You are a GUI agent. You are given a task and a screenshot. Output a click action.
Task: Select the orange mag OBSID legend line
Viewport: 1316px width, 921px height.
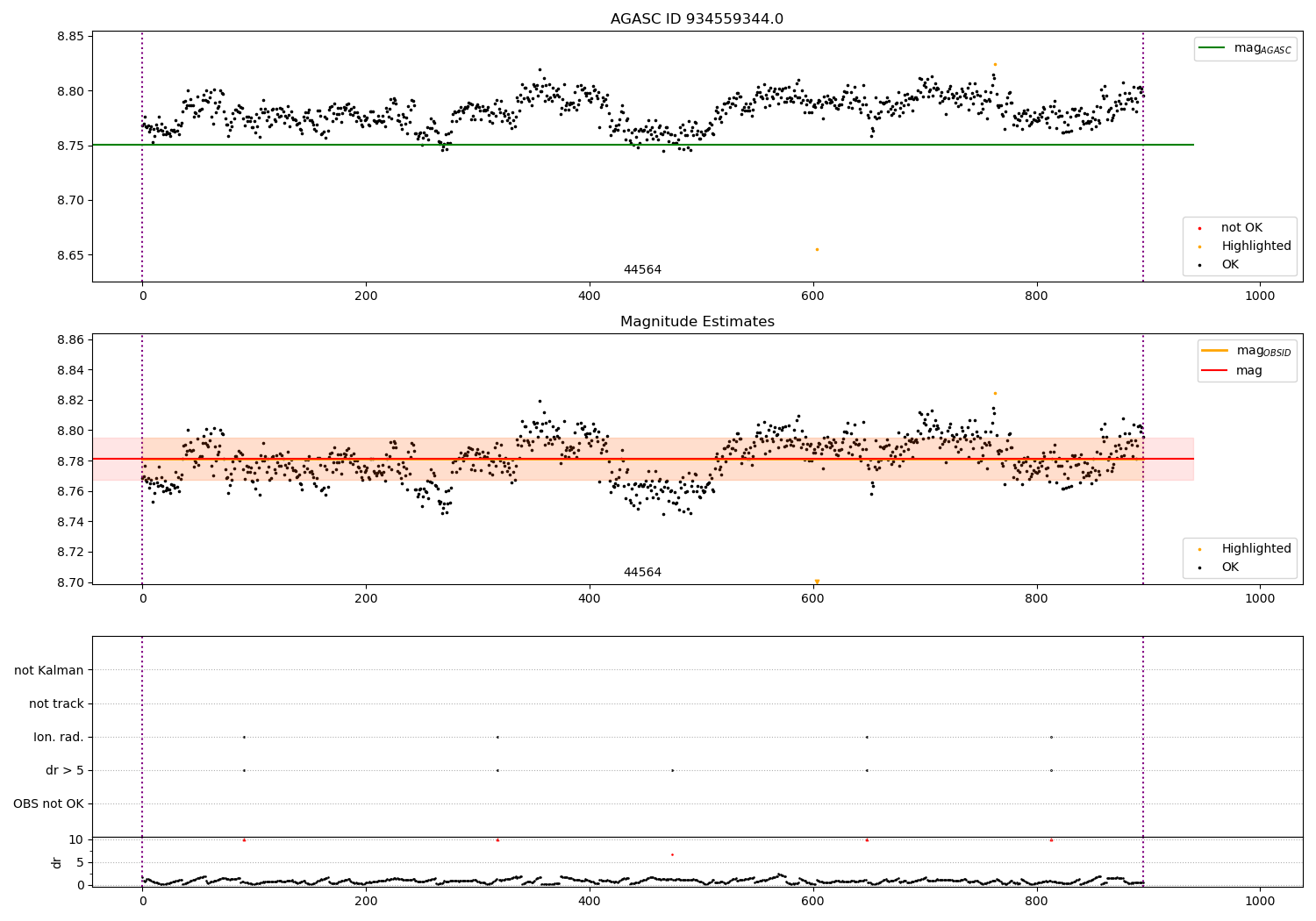1215,351
